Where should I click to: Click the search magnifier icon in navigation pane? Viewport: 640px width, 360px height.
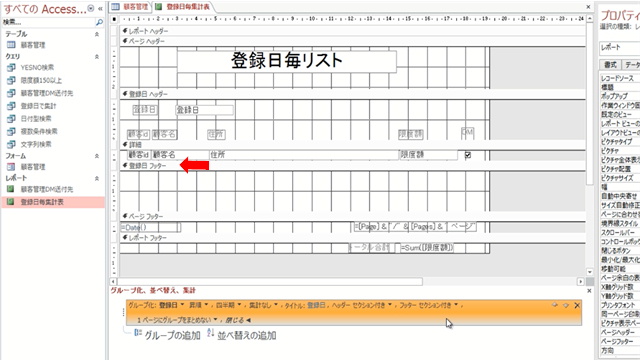99,22
